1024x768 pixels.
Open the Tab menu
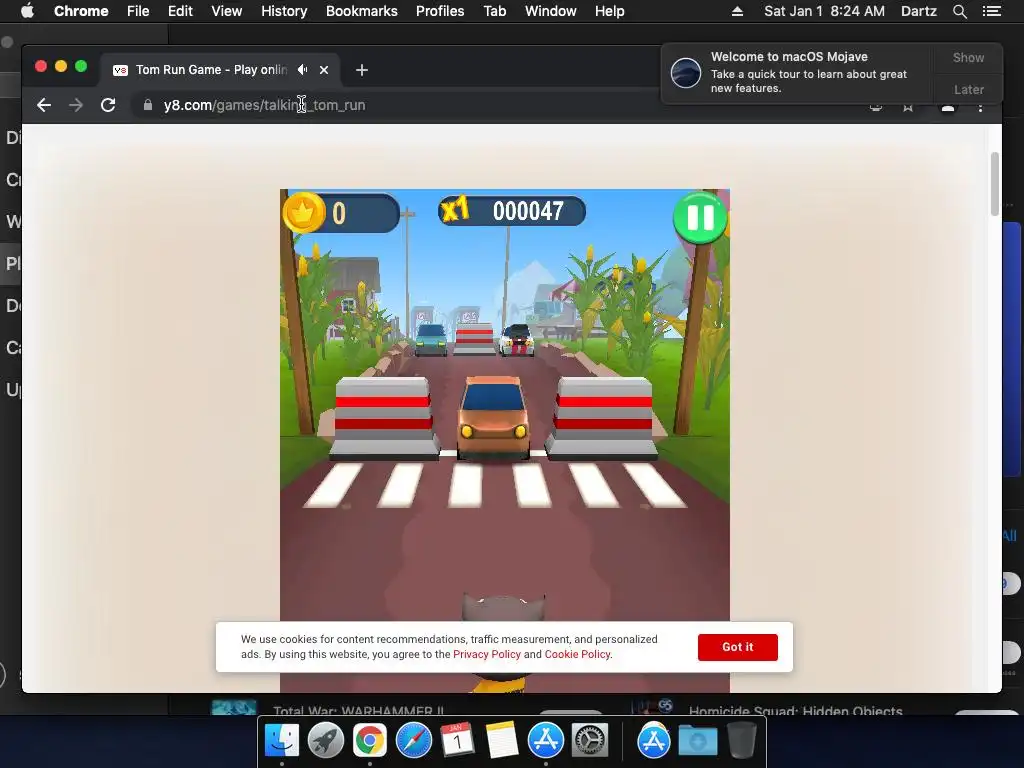pyautogui.click(x=494, y=11)
